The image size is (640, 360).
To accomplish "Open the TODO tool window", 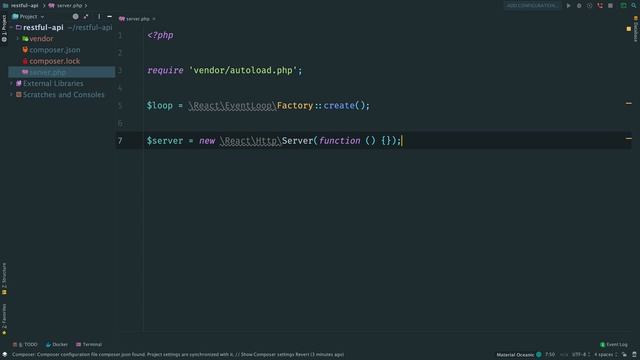I will coord(25,344).
